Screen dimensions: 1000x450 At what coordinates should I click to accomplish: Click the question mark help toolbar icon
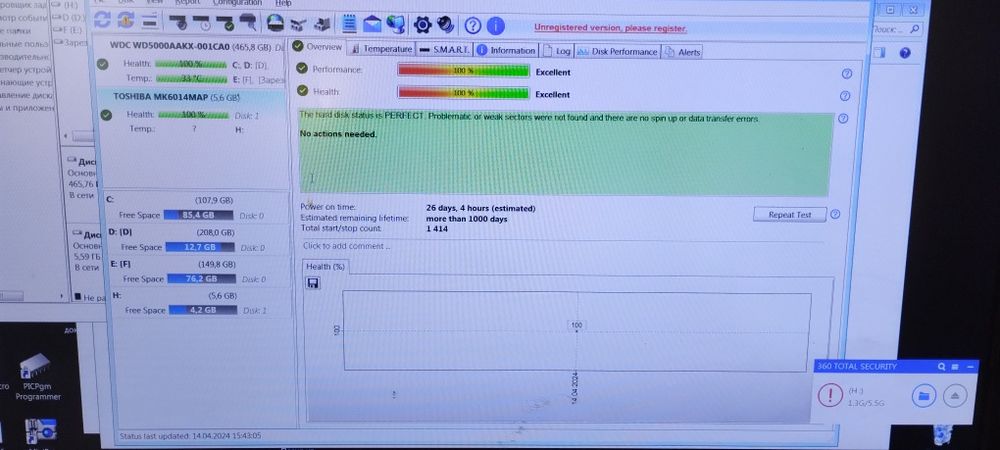pos(473,25)
